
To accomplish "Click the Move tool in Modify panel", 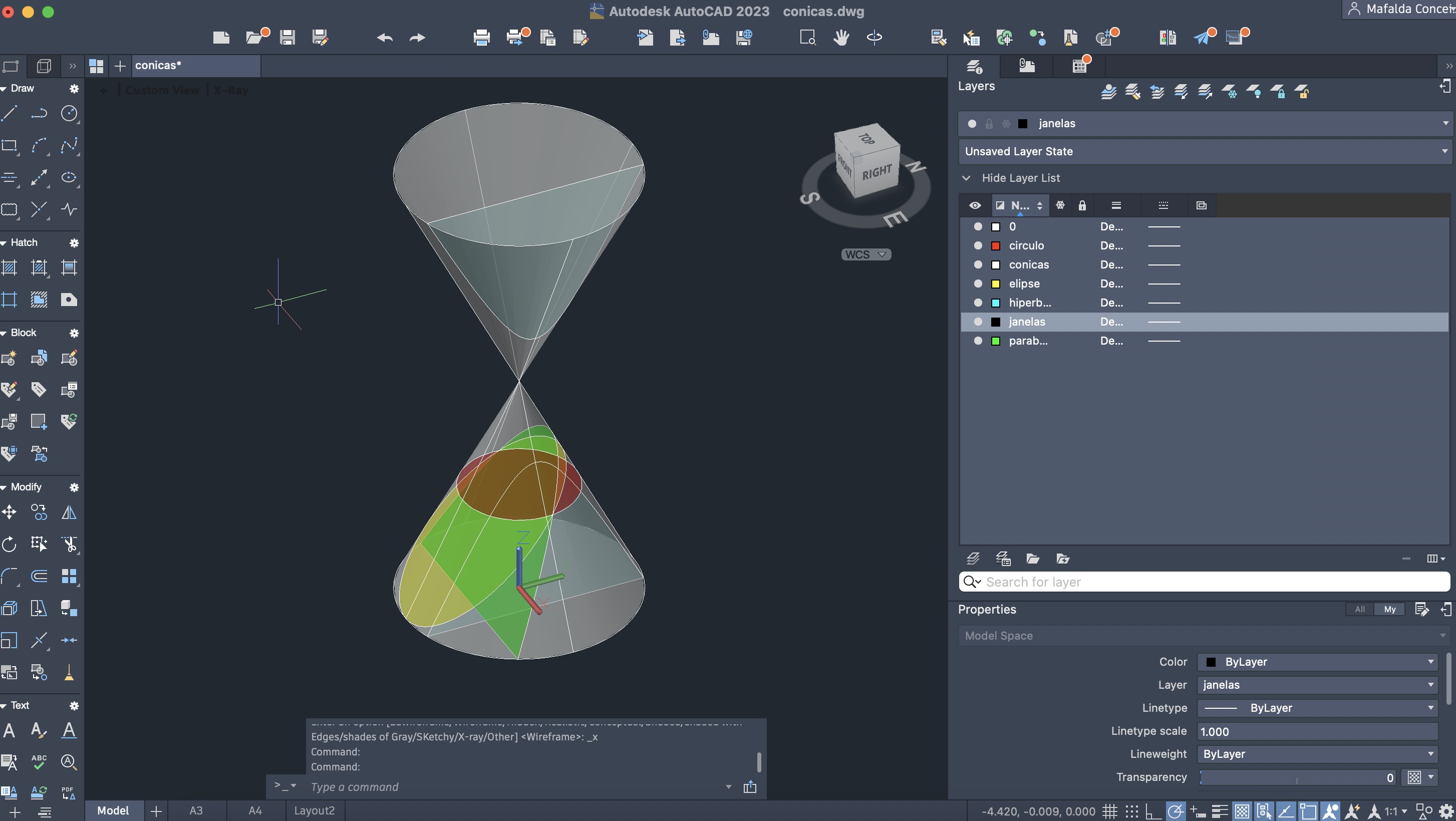I will click(9, 512).
